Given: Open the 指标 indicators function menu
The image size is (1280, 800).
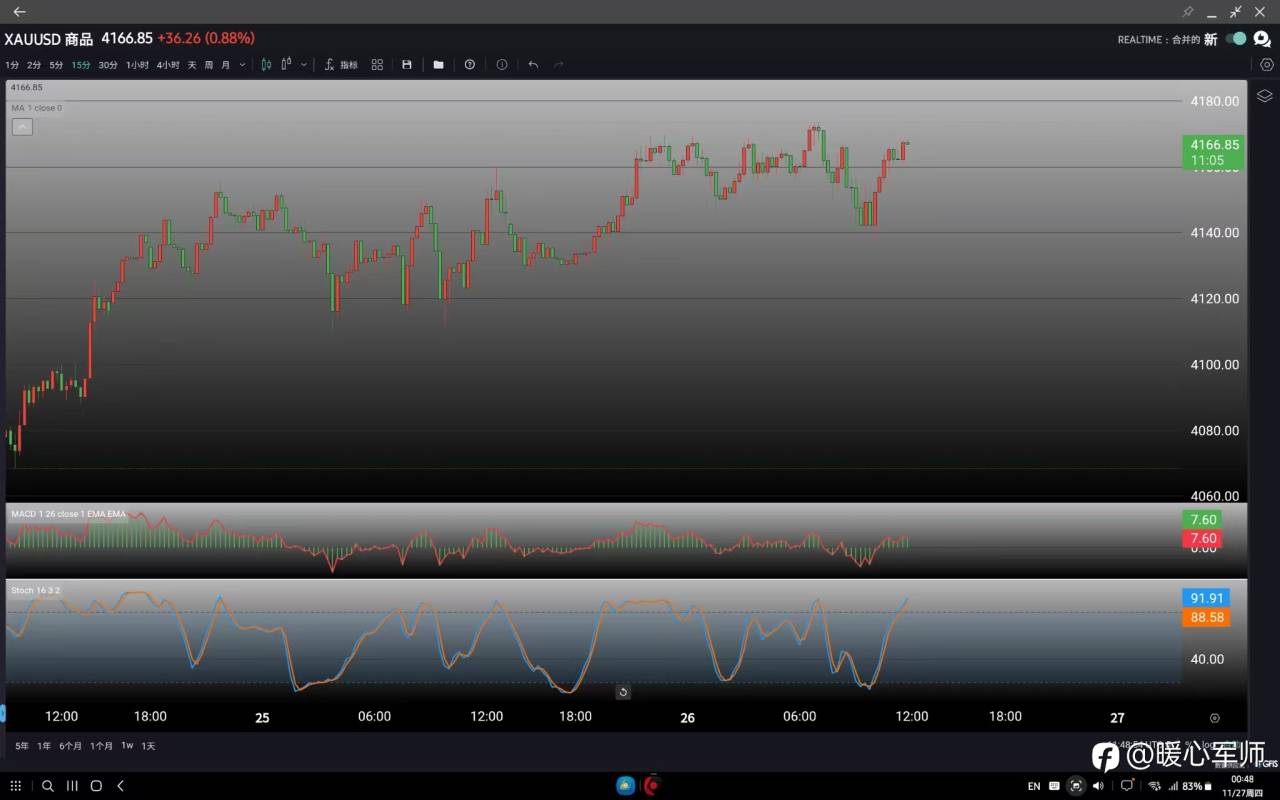Looking at the screenshot, I should (x=341, y=64).
